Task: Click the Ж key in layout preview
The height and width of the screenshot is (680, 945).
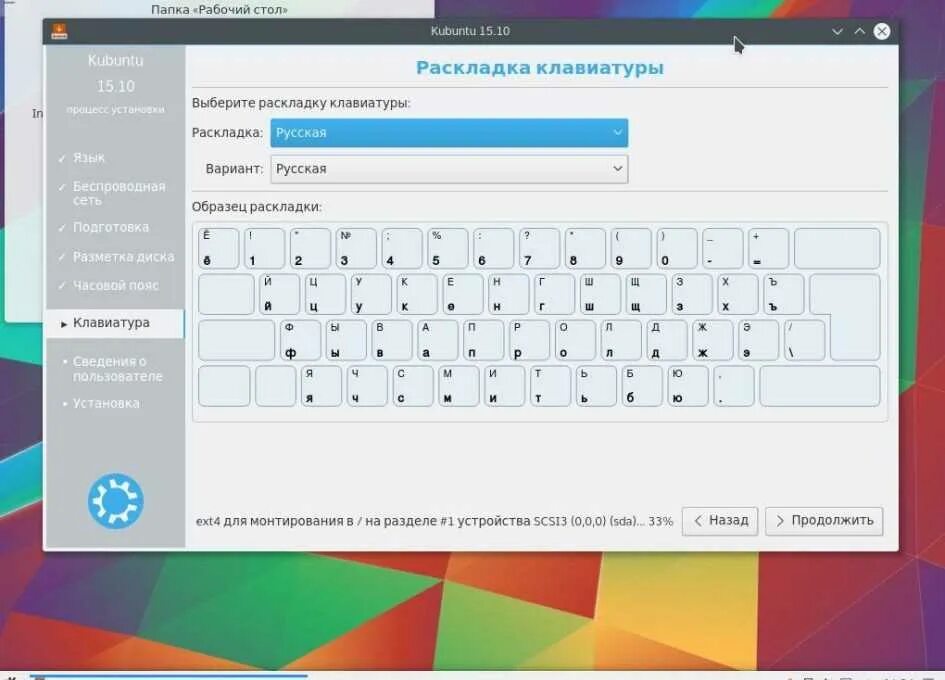Action: pos(713,340)
